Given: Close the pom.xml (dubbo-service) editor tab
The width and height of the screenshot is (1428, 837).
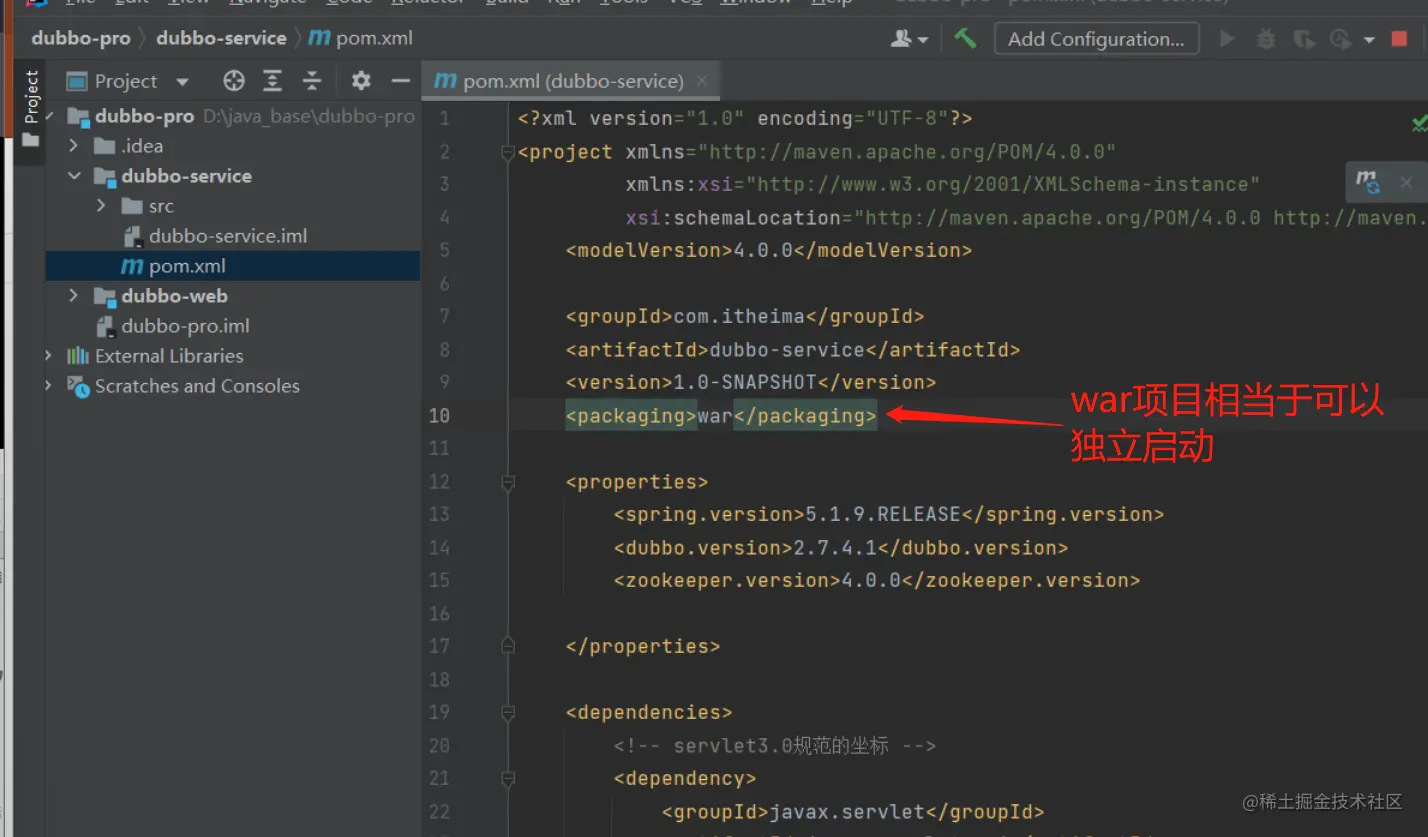Looking at the screenshot, I should point(702,81).
